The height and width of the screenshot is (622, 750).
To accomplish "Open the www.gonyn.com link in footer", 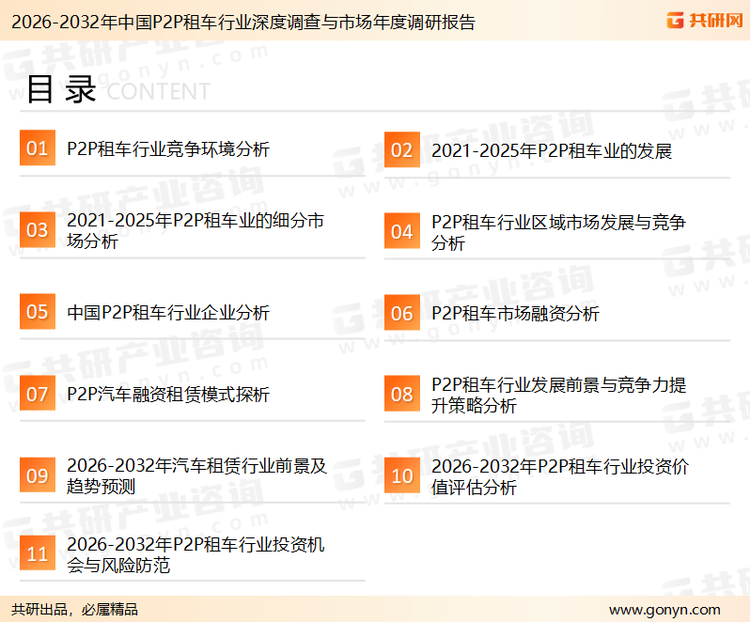I will (x=664, y=610).
